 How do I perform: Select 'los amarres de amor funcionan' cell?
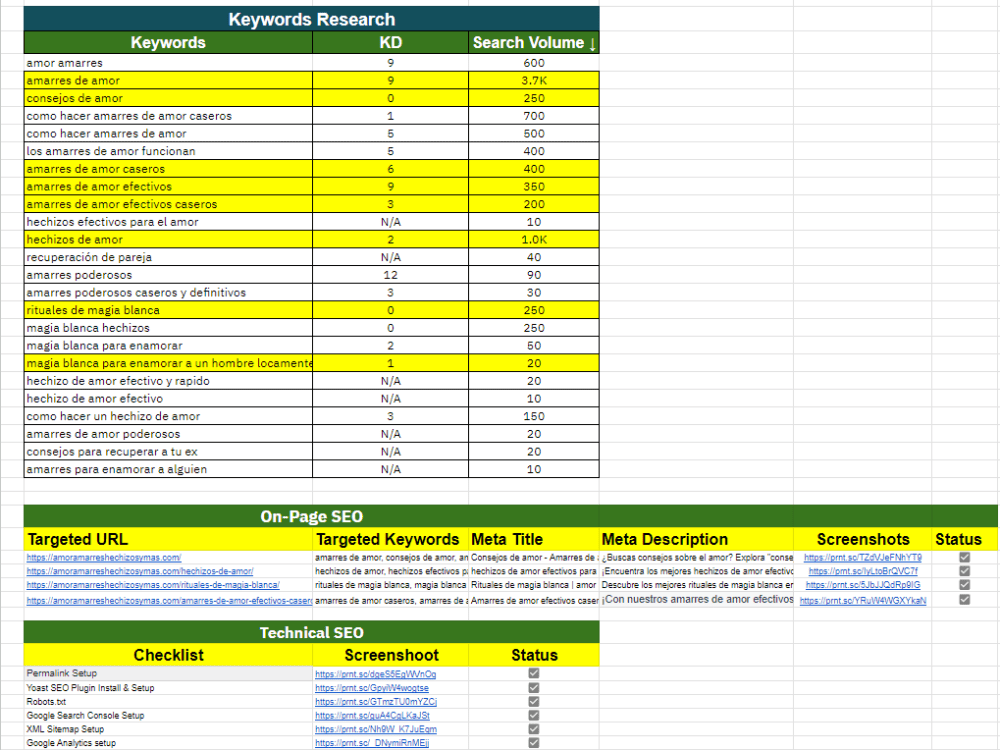click(168, 151)
